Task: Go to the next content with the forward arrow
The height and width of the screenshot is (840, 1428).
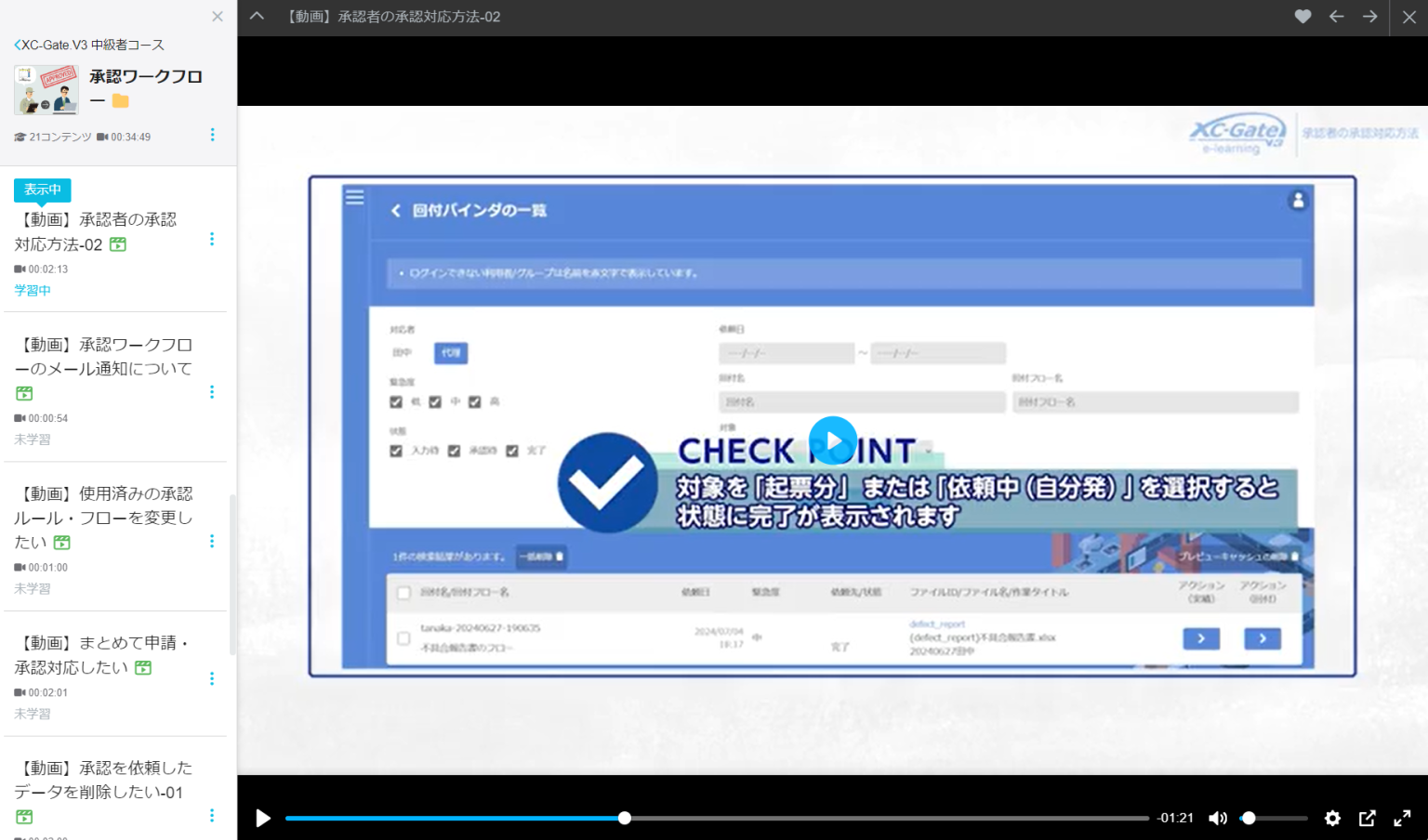Action: [x=1369, y=17]
